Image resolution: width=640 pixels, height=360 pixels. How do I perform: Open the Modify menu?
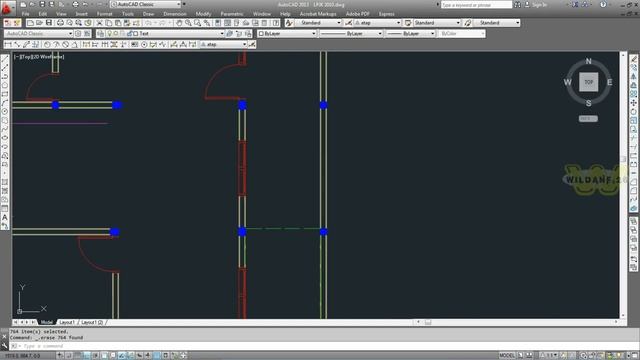click(203, 14)
